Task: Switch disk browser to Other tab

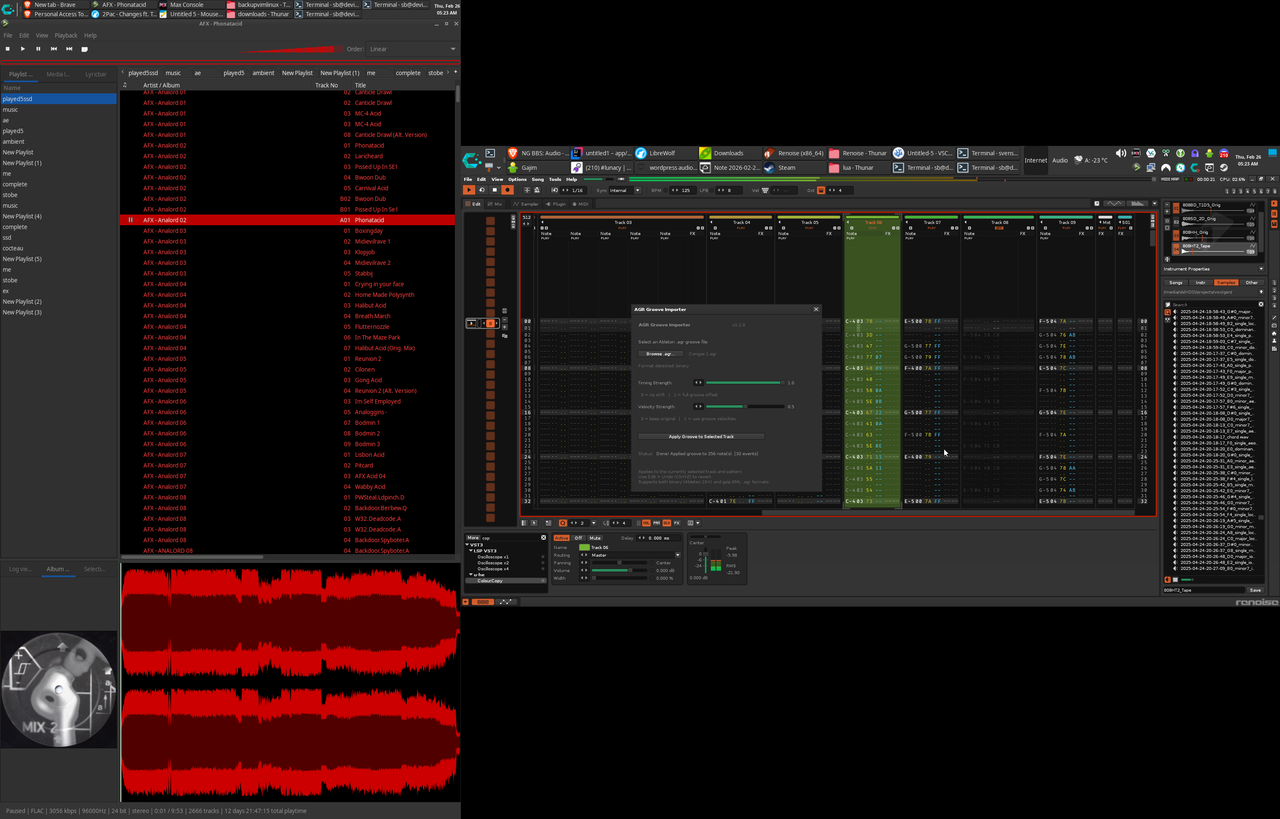Action: [x=1251, y=282]
